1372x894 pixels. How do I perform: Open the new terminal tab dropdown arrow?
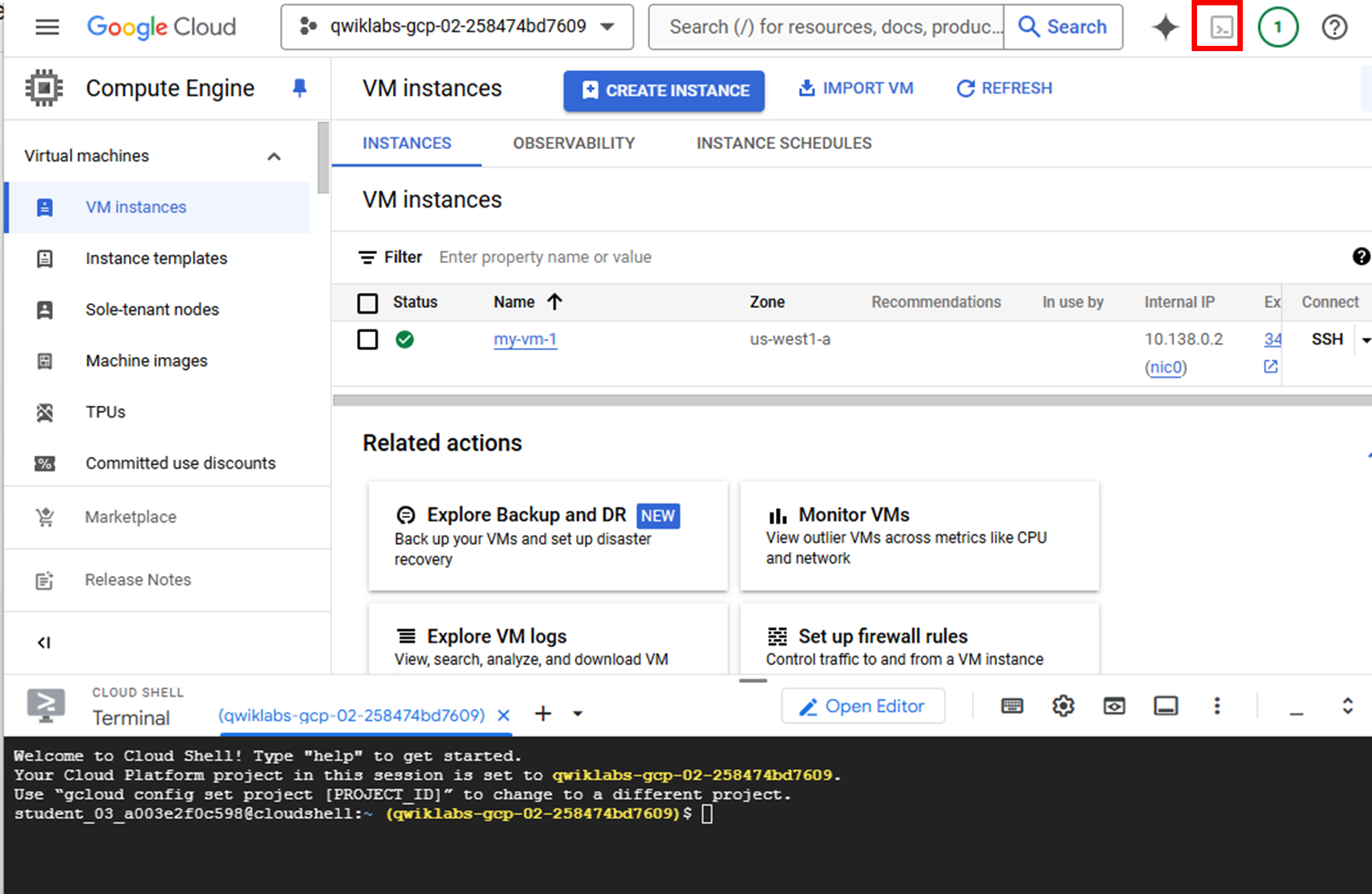(x=578, y=714)
